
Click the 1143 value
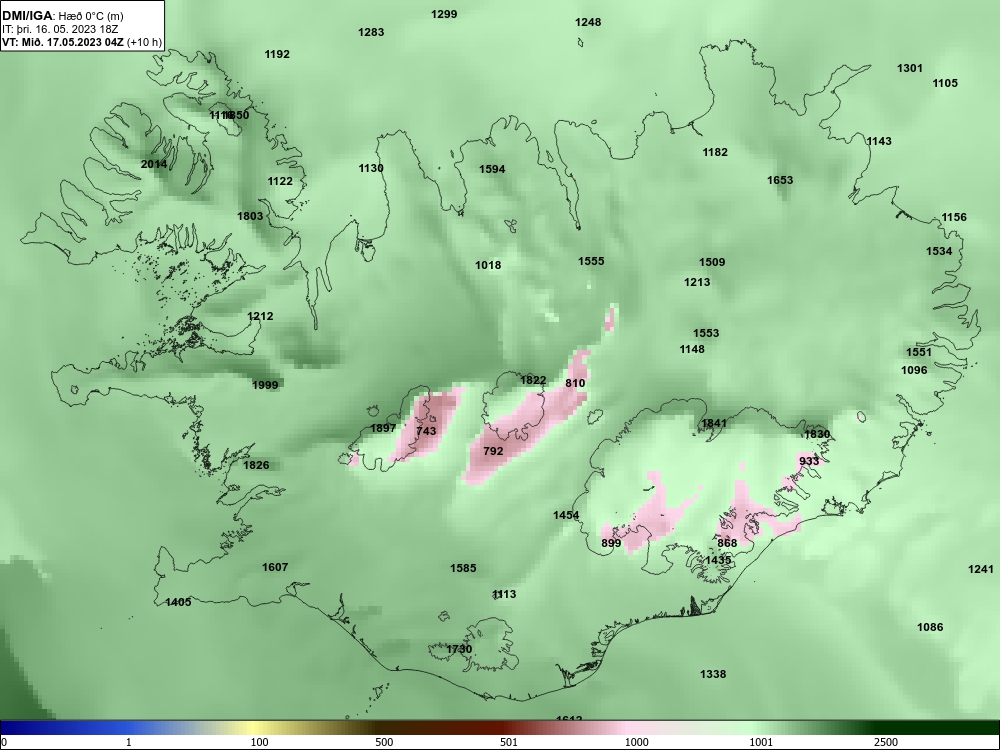(x=879, y=141)
